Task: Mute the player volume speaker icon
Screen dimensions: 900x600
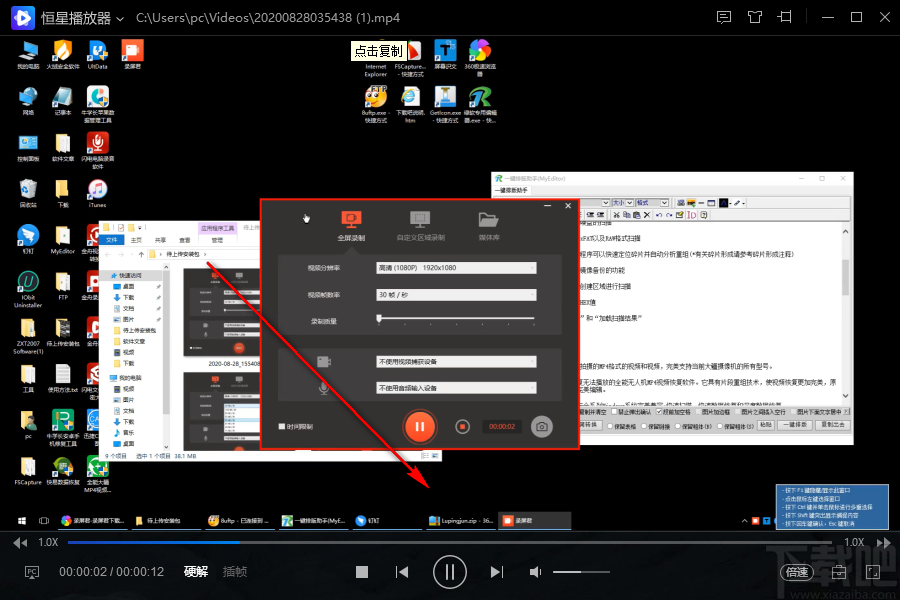Action: point(535,572)
